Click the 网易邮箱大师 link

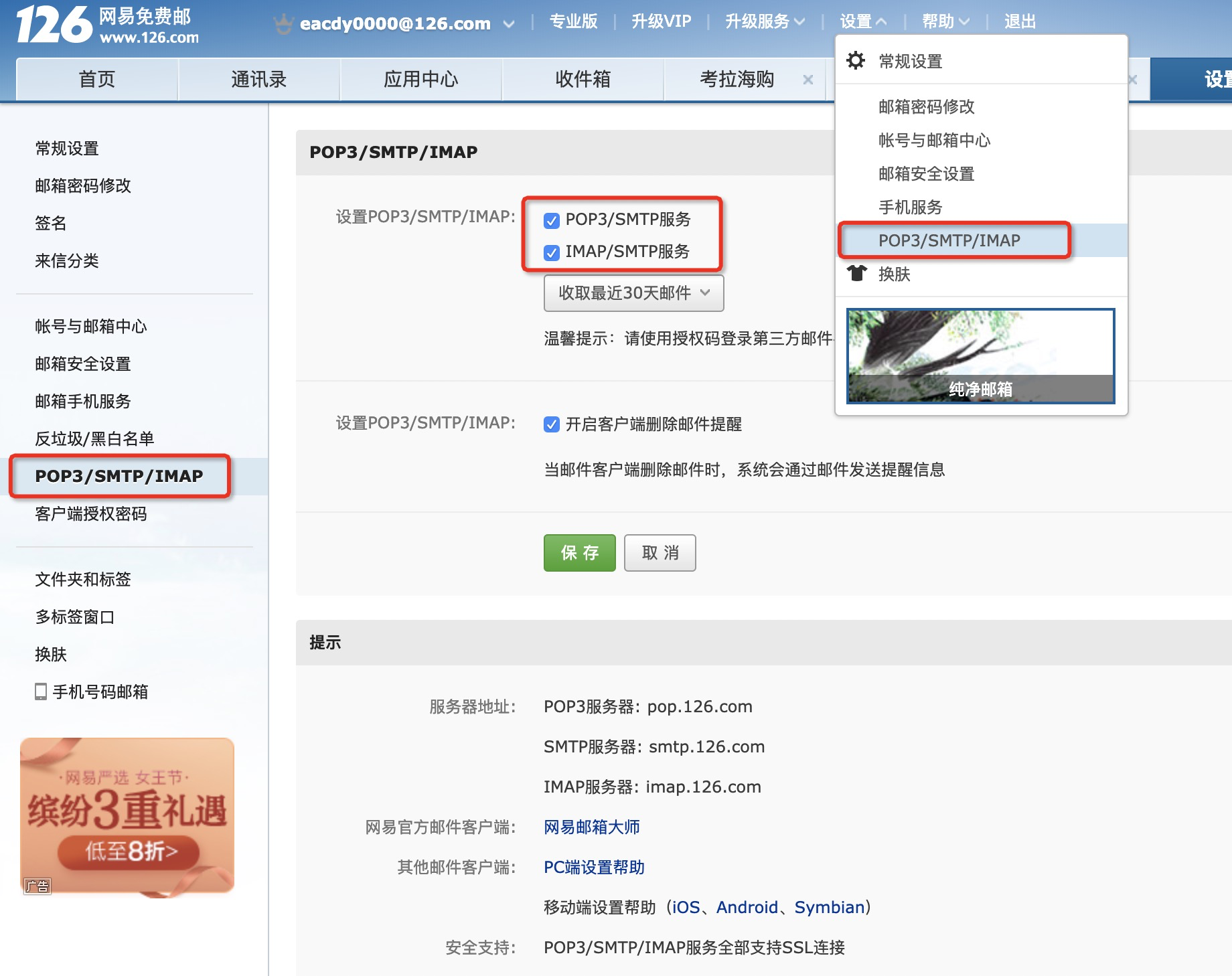(591, 827)
